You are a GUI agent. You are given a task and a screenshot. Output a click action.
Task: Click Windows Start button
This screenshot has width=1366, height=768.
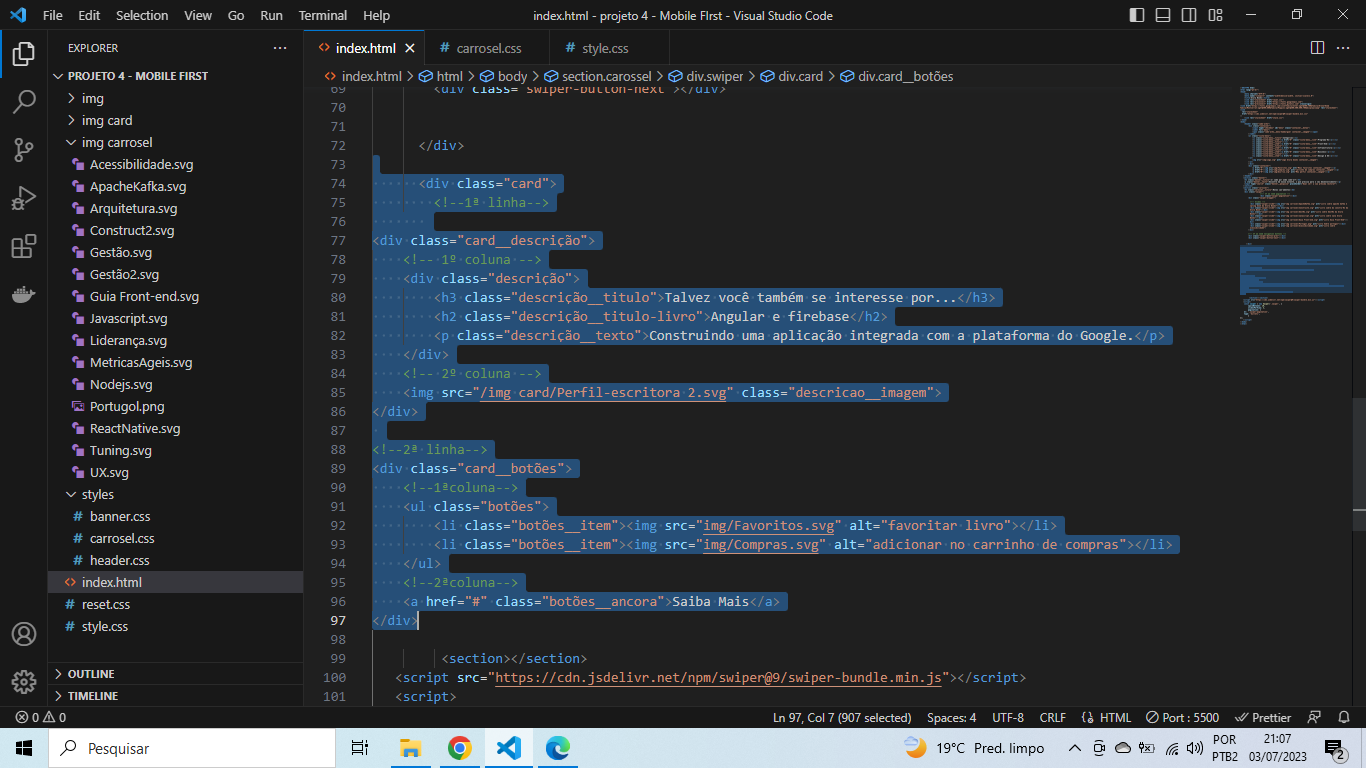24,748
